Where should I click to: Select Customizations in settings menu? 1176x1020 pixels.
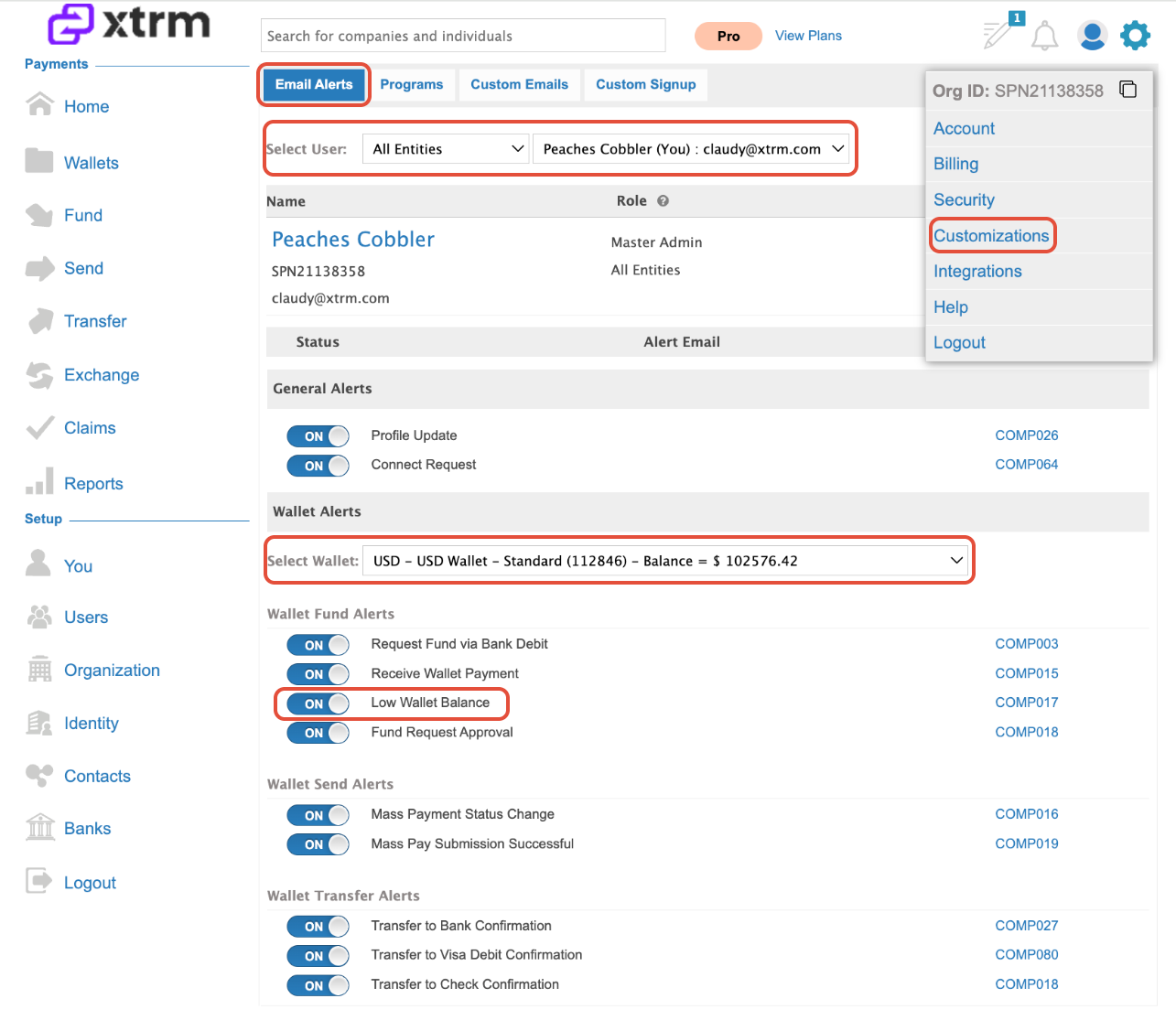point(991,235)
